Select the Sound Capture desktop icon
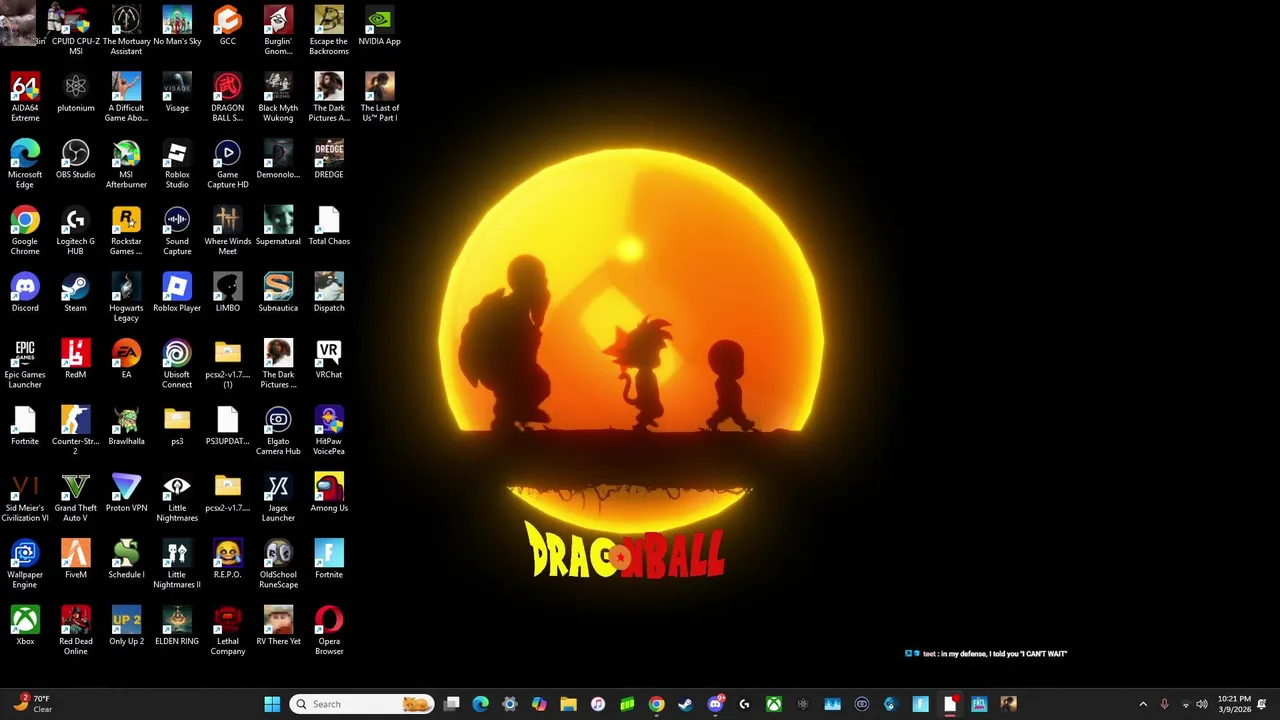This screenshot has width=1280, height=720. pyautogui.click(x=177, y=230)
